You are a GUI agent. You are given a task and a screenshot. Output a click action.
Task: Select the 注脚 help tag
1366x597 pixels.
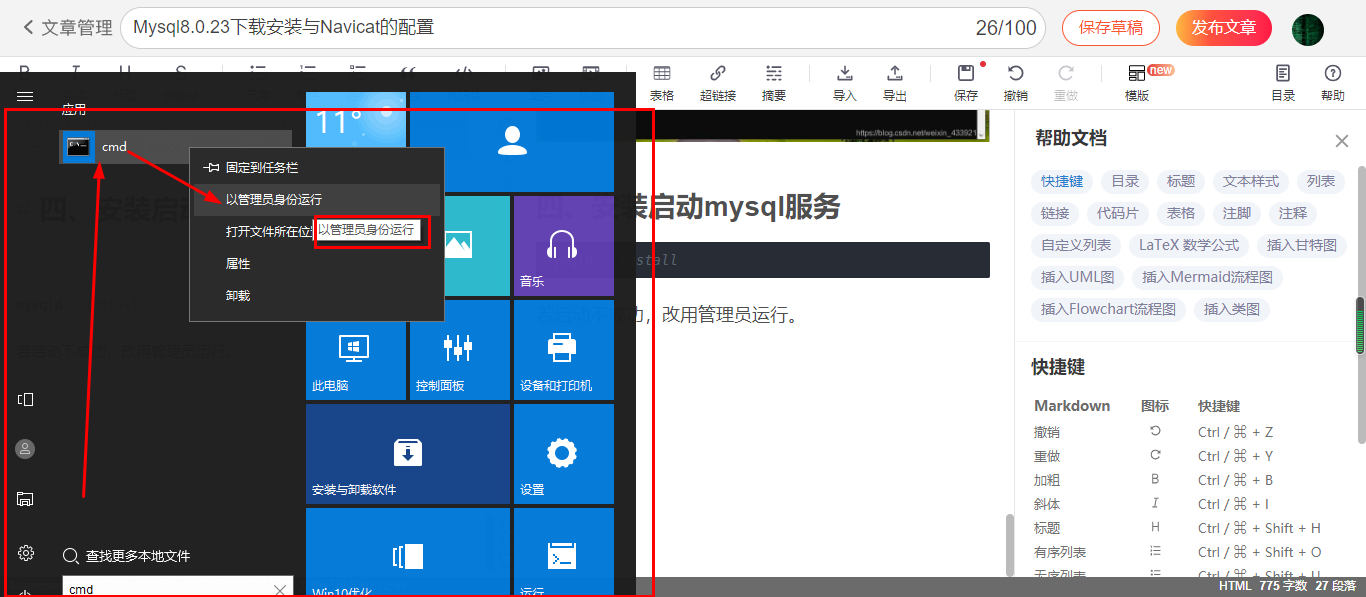point(1237,213)
